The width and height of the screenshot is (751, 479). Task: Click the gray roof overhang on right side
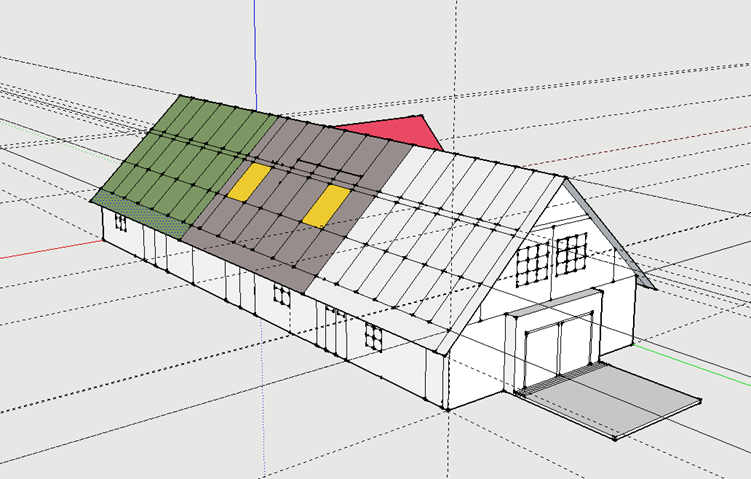pyautogui.click(x=610, y=235)
